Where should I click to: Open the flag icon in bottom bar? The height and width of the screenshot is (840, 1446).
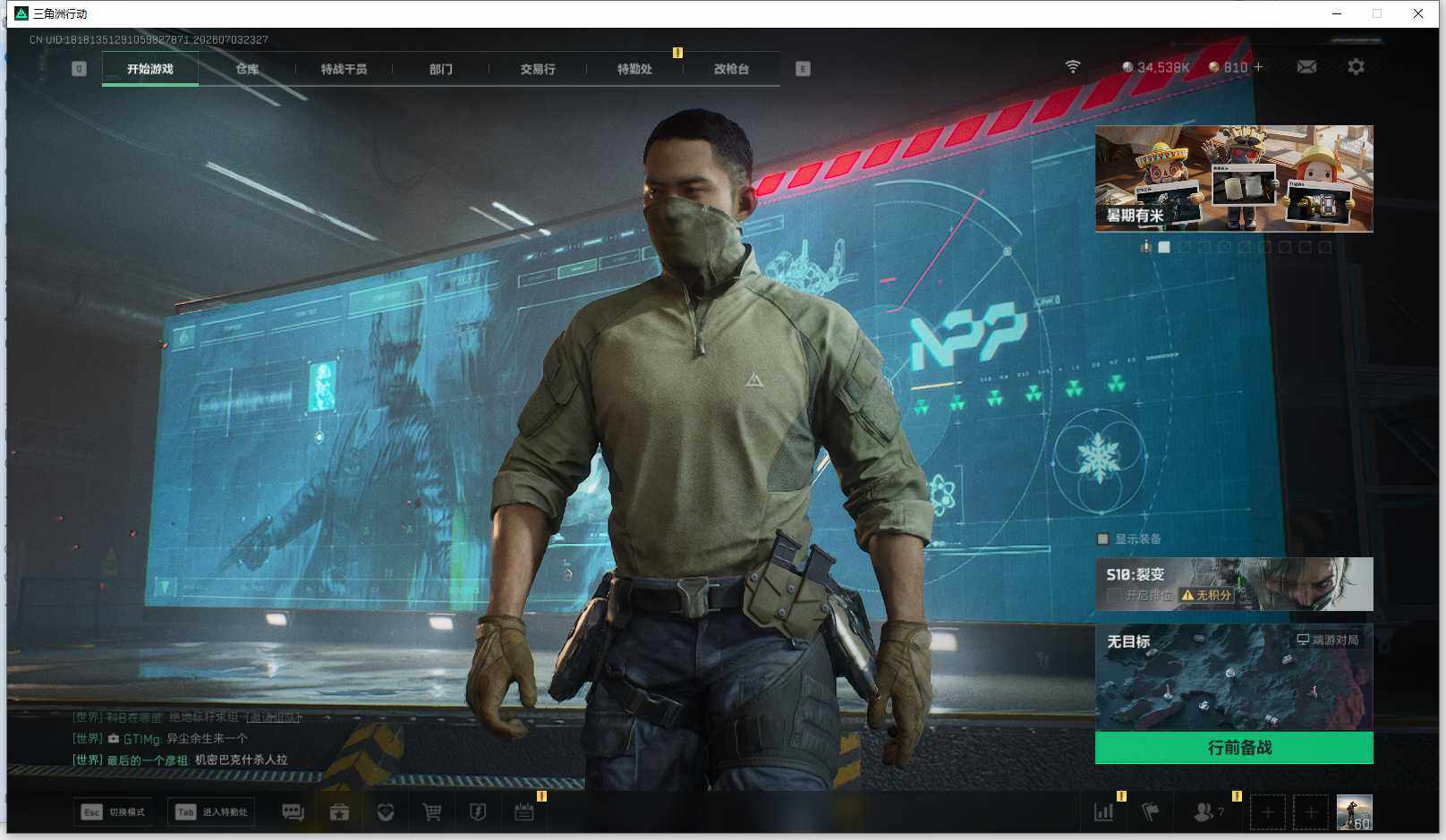(1151, 812)
